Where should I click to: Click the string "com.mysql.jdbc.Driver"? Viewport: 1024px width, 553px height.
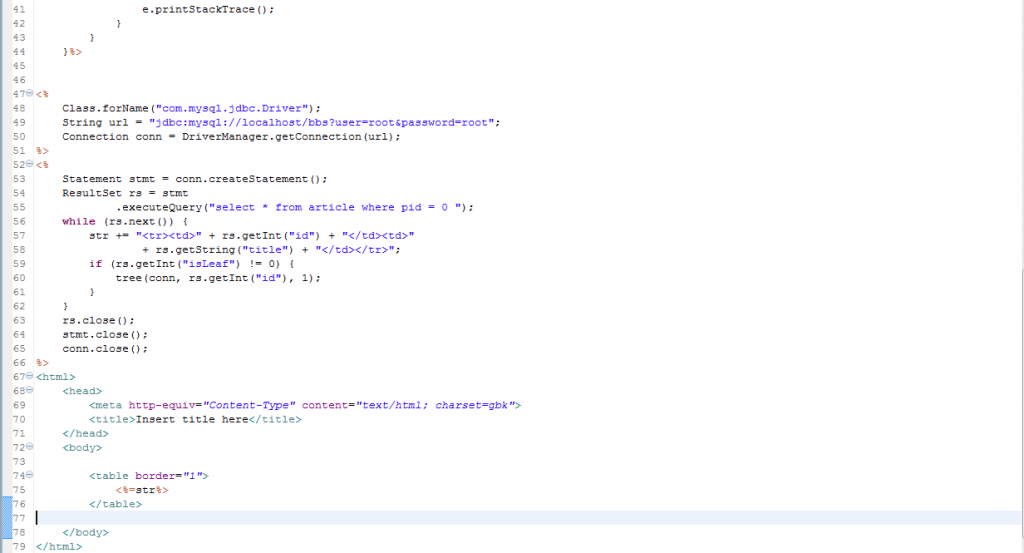(x=231, y=108)
